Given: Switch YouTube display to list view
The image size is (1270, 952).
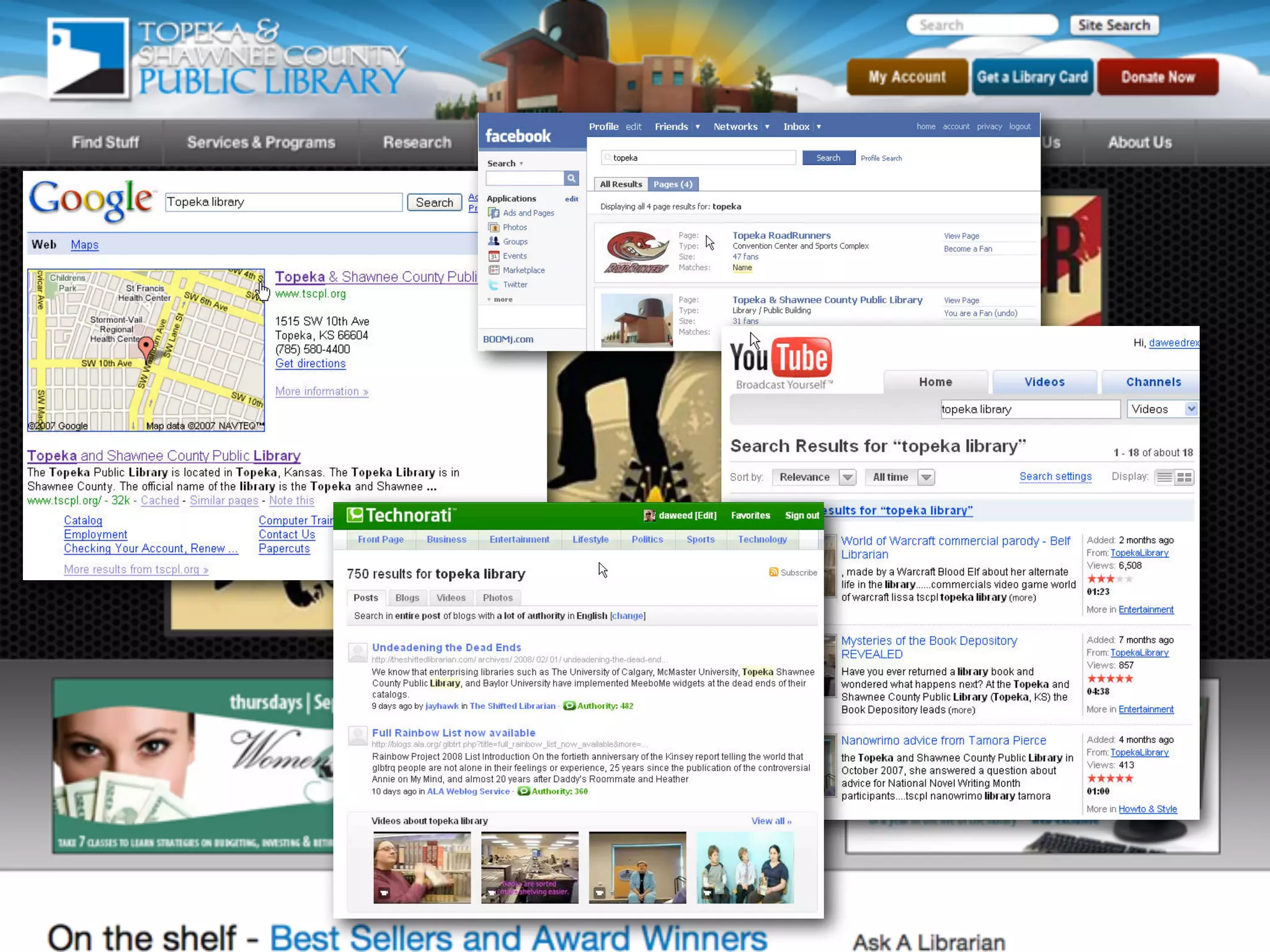Looking at the screenshot, I should click(x=1164, y=477).
